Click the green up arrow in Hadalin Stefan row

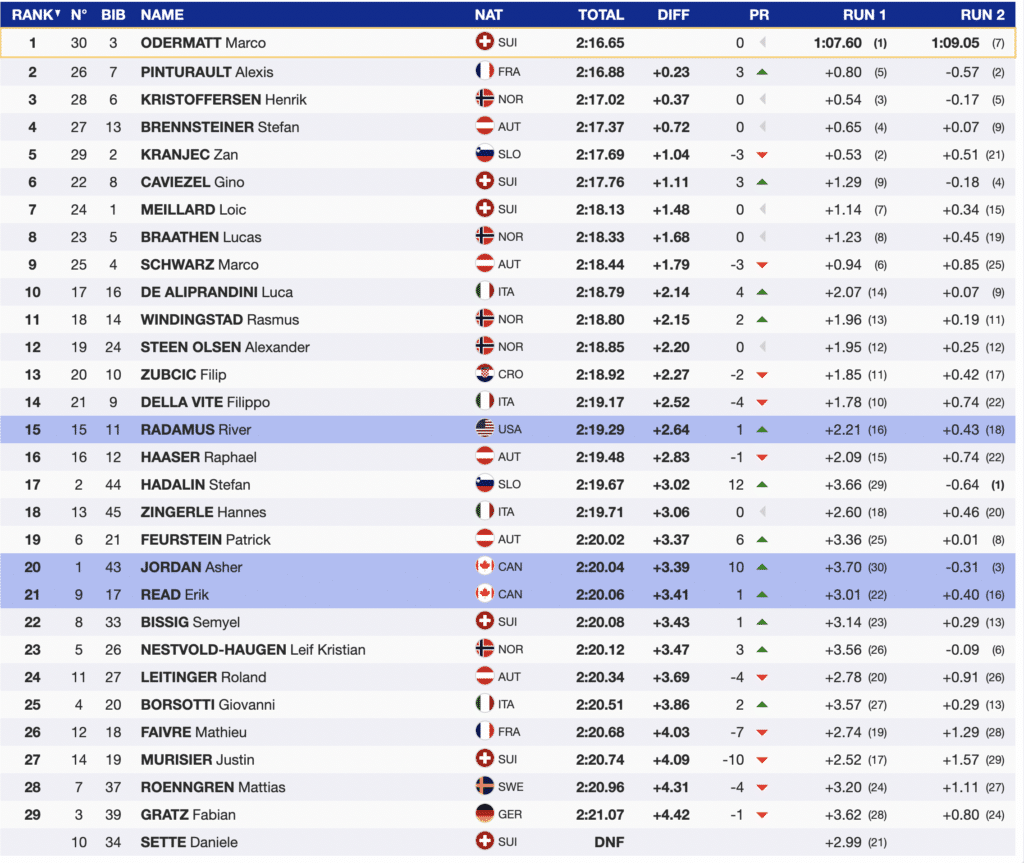point(761,485)
